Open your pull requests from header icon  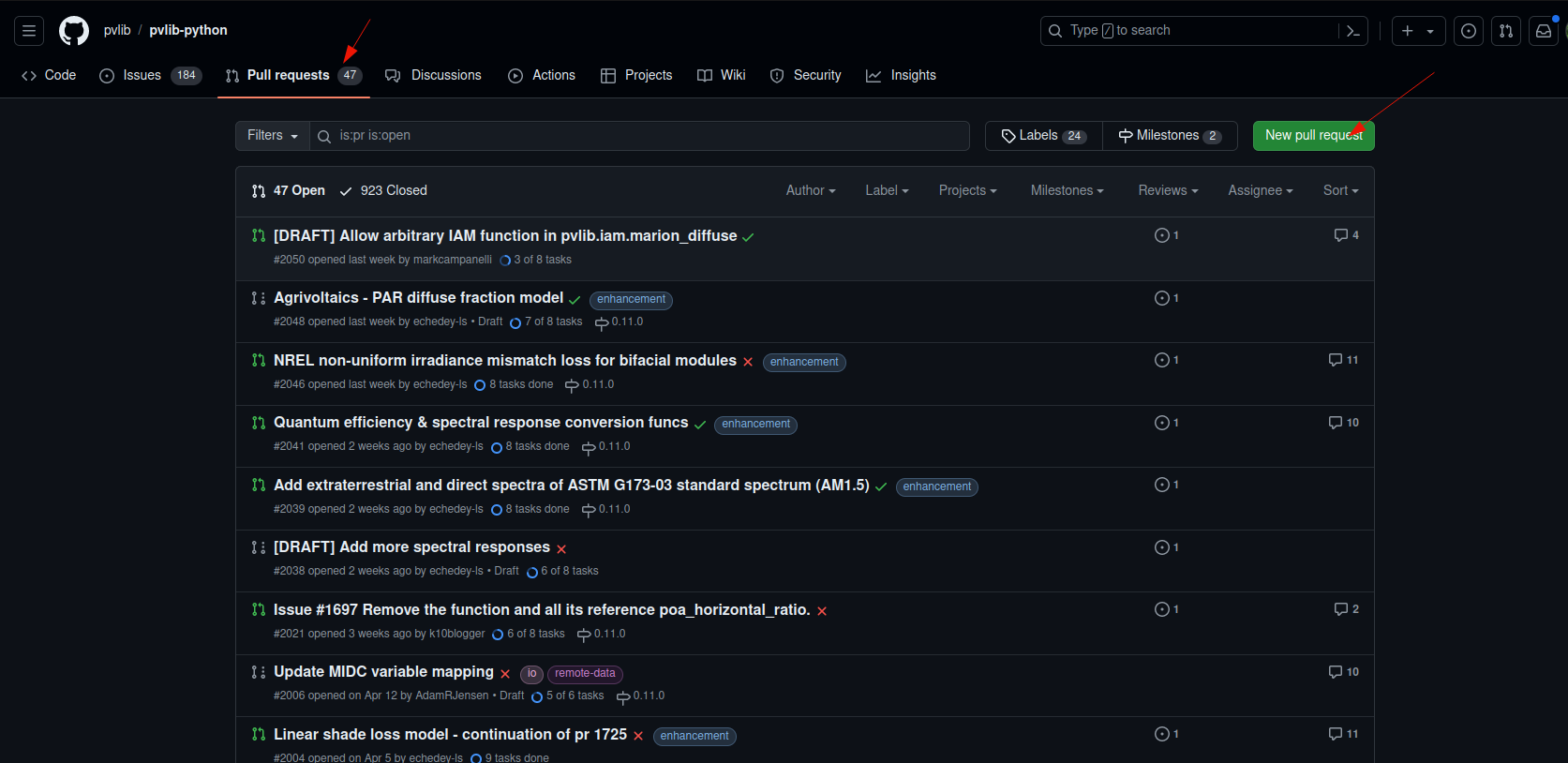[1506, 31]
